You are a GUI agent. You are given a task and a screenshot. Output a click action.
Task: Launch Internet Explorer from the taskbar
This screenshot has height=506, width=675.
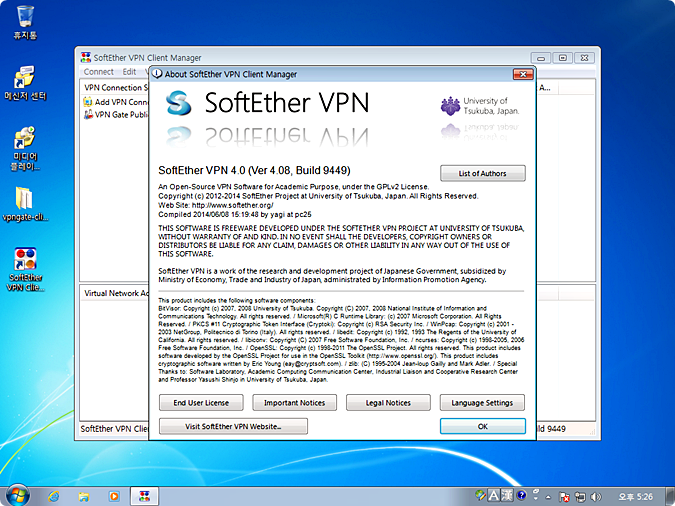(x=54, y=497)
